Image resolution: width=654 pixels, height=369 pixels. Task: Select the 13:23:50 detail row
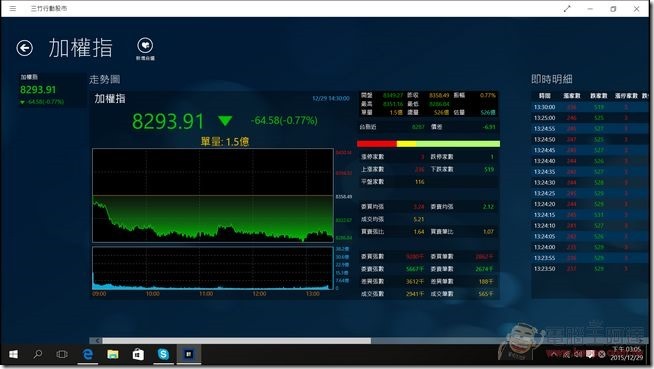tap(590, 269)
